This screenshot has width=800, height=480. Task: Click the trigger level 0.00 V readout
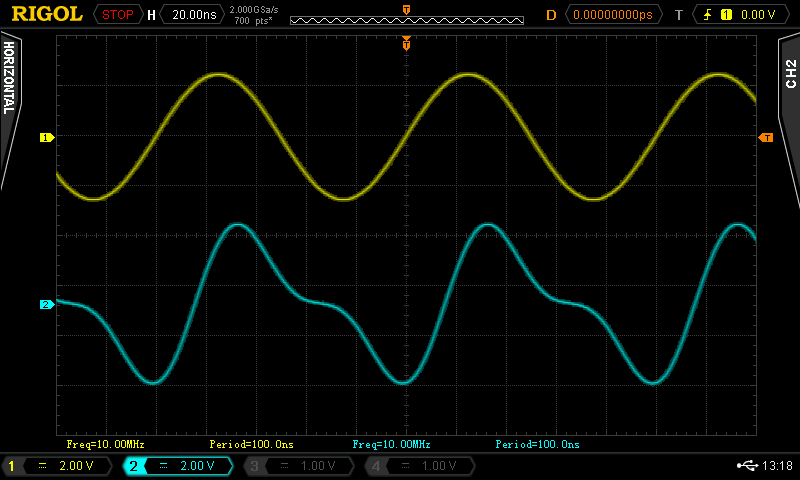(x=758, y=15)
